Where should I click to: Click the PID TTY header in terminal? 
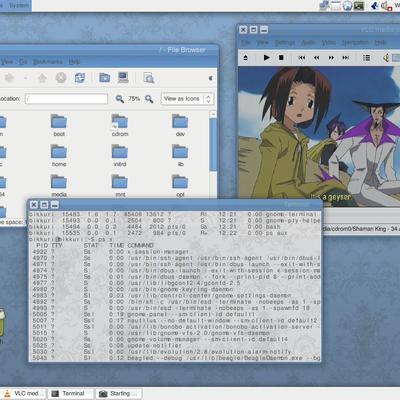click(x=49, y=245)
